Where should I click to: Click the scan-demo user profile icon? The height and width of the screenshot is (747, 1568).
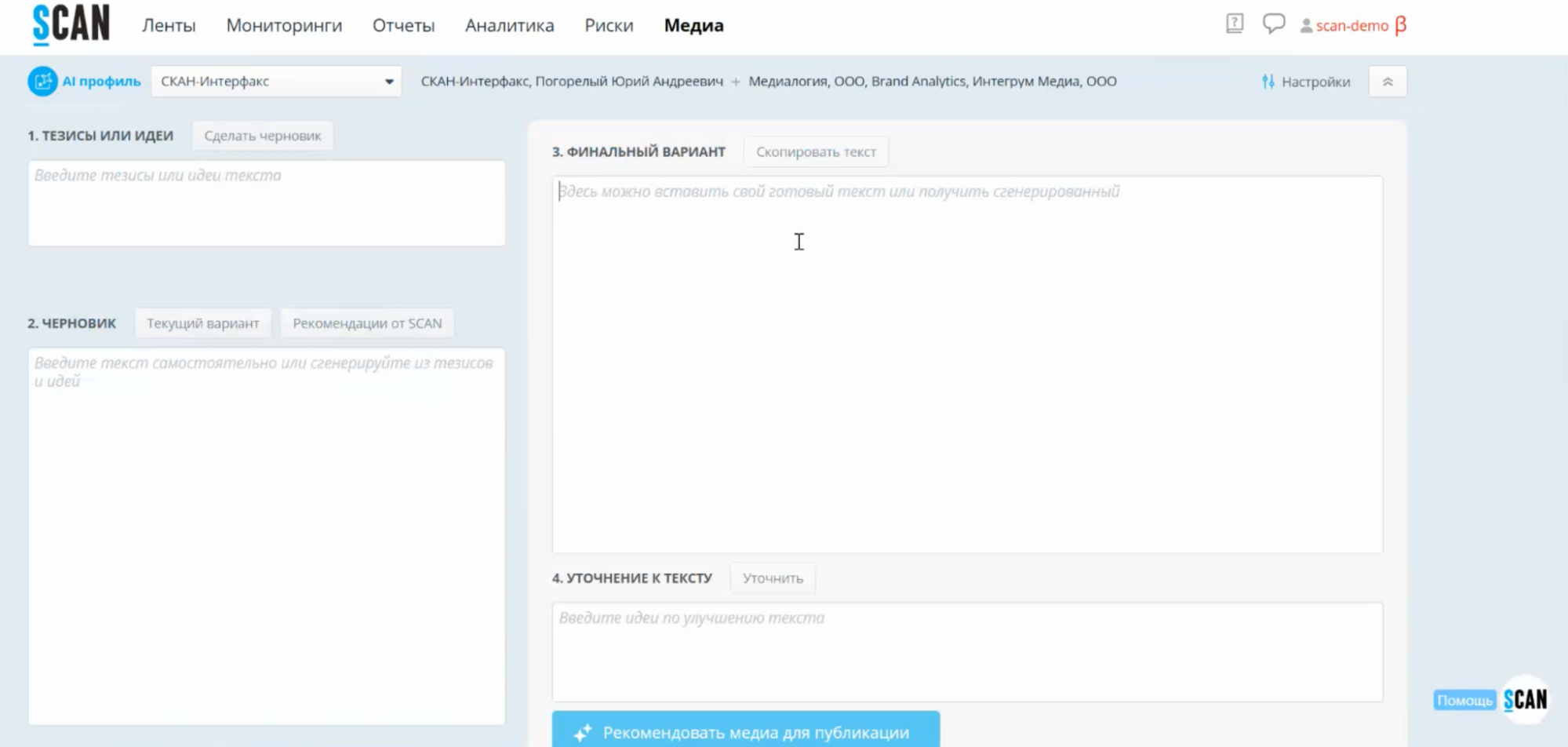click(1306, 26)
